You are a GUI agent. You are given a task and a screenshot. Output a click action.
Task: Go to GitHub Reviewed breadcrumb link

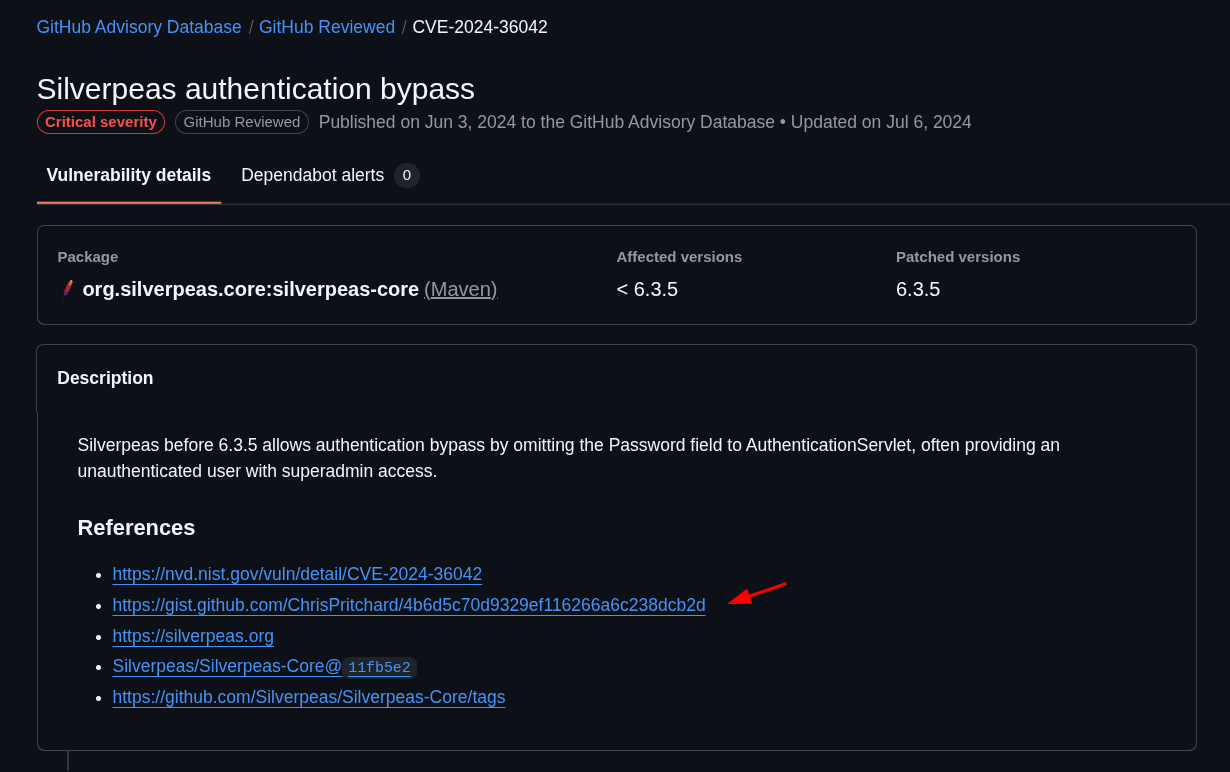pyautogui.click(x=327, y=27)
